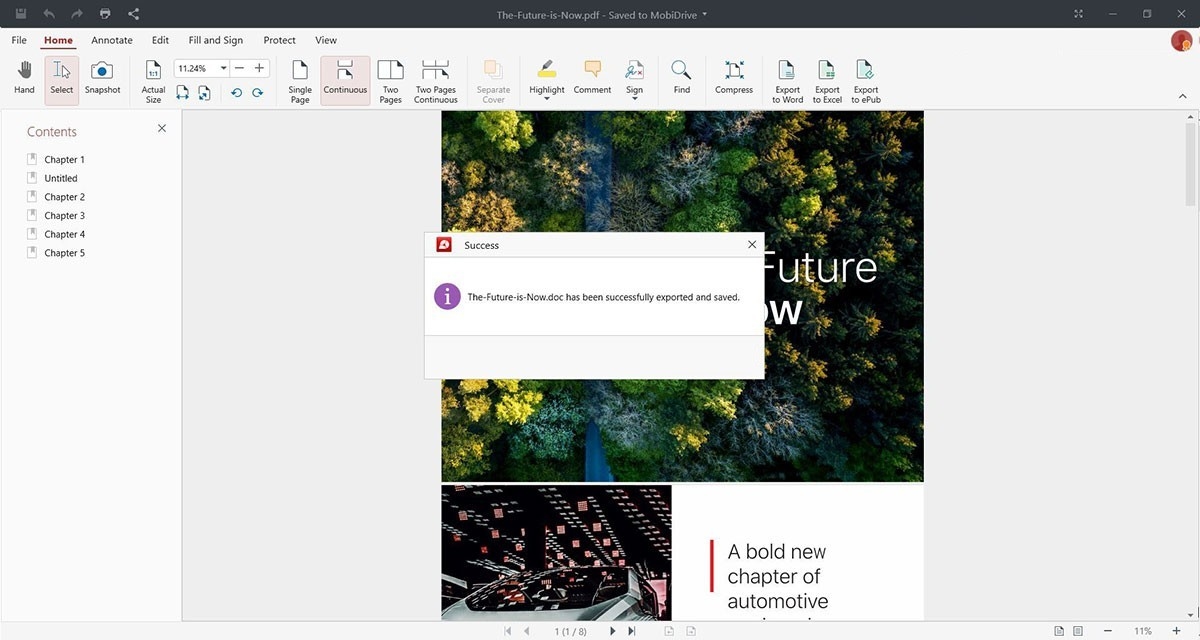Open the Highlight tool

(547, 76)
